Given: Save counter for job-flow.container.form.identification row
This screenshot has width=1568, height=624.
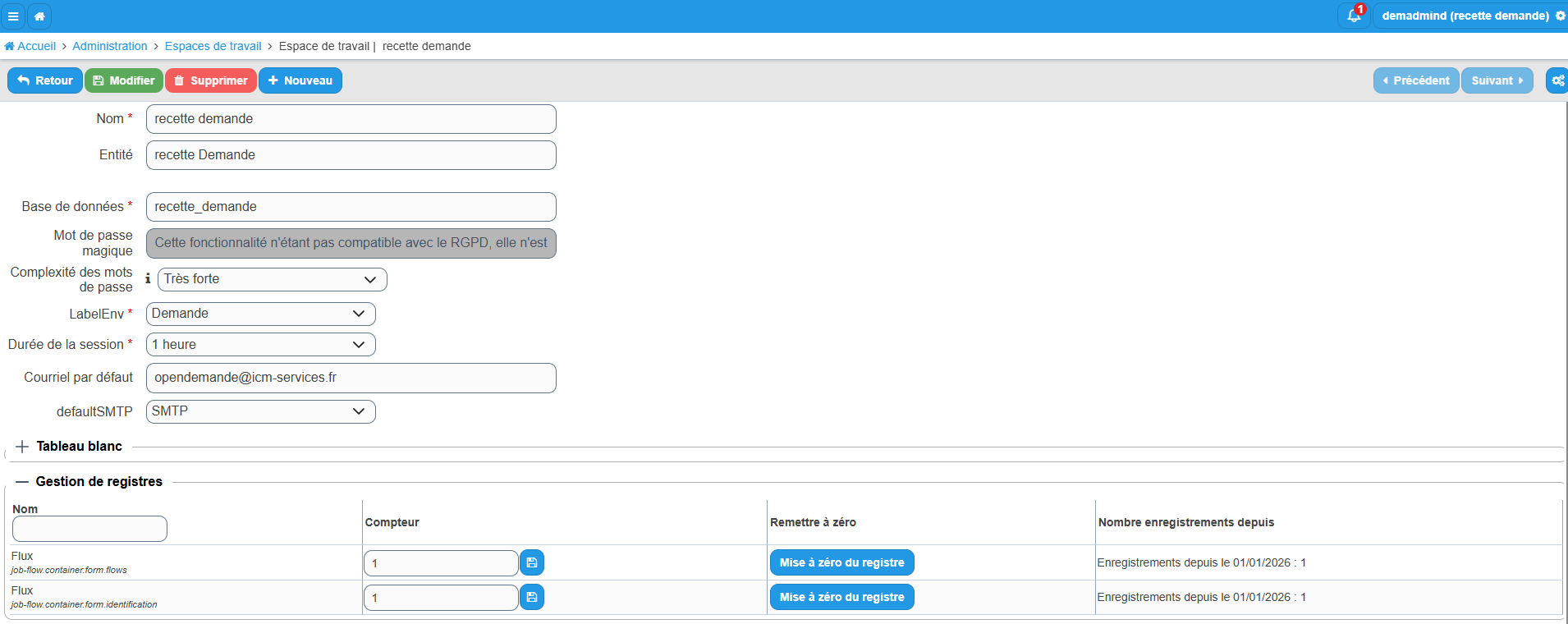Looking at the screenshot, I should (x=532, y=597).
